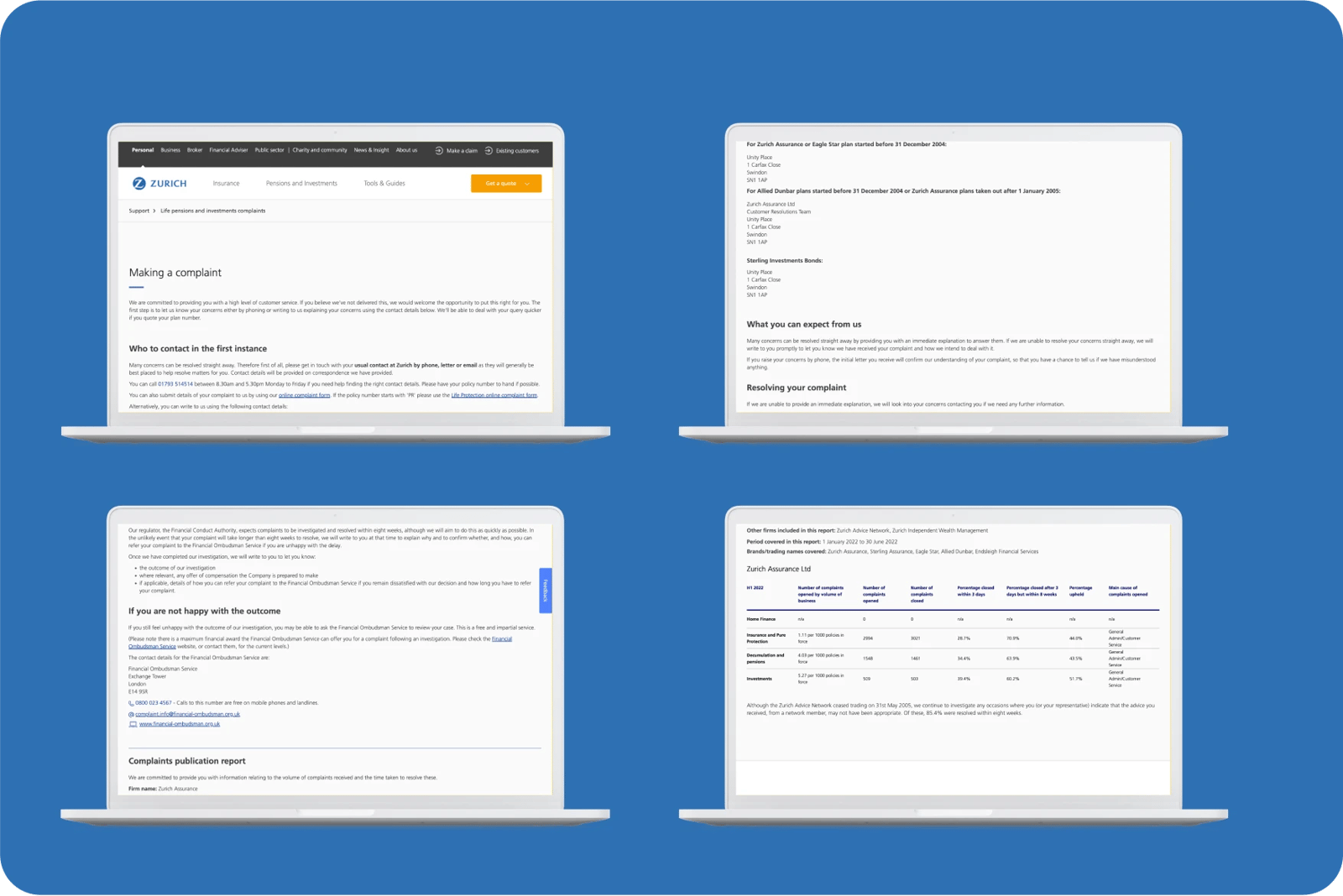Click the Make a claim arrow icon
The height and width of the screenshot is (896, 1343).
439,150
